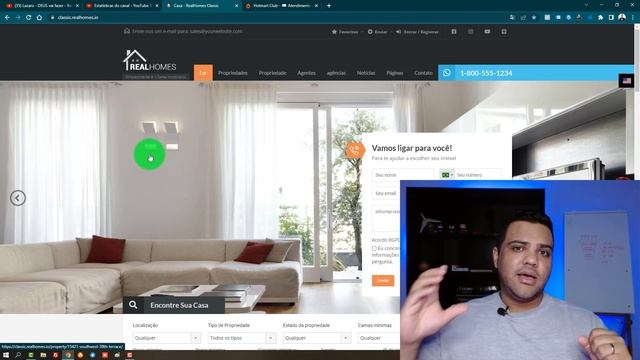
Task: Click the Chrome icon in the taskbar
Action: (68, 355)
